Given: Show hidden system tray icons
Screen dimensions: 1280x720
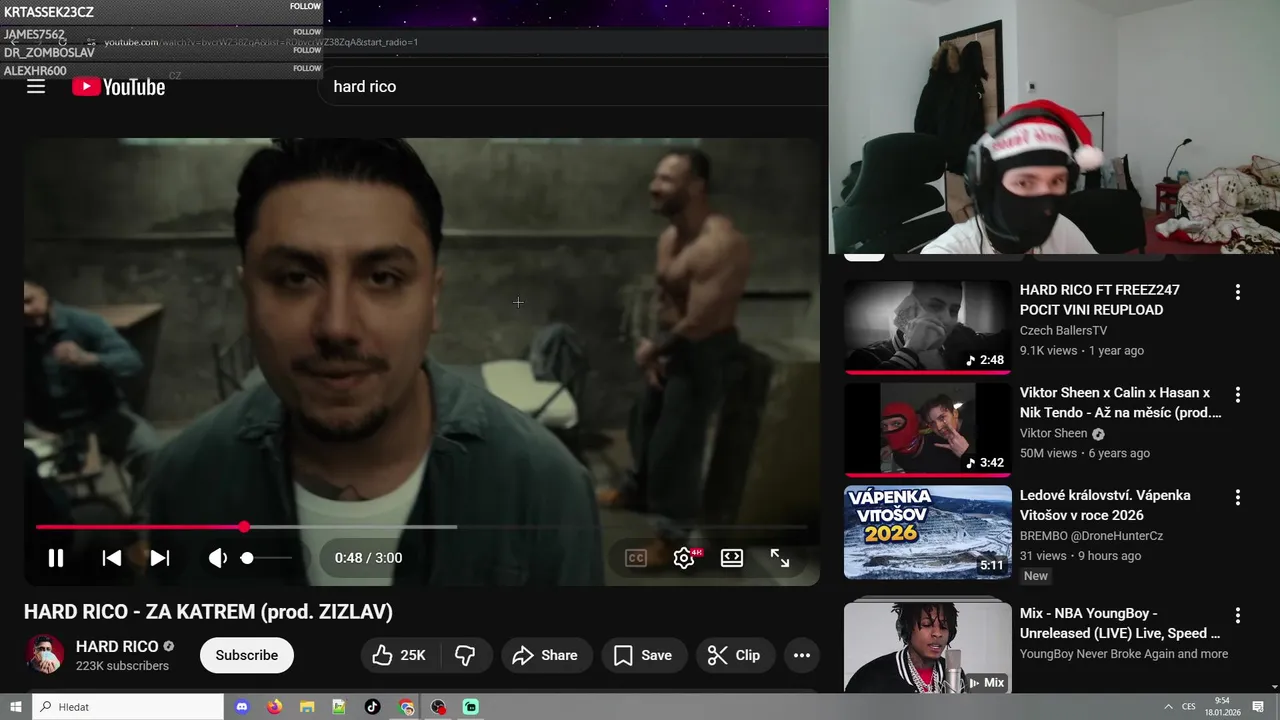Looking at the screenshot, I should [x=1168, y=707].
